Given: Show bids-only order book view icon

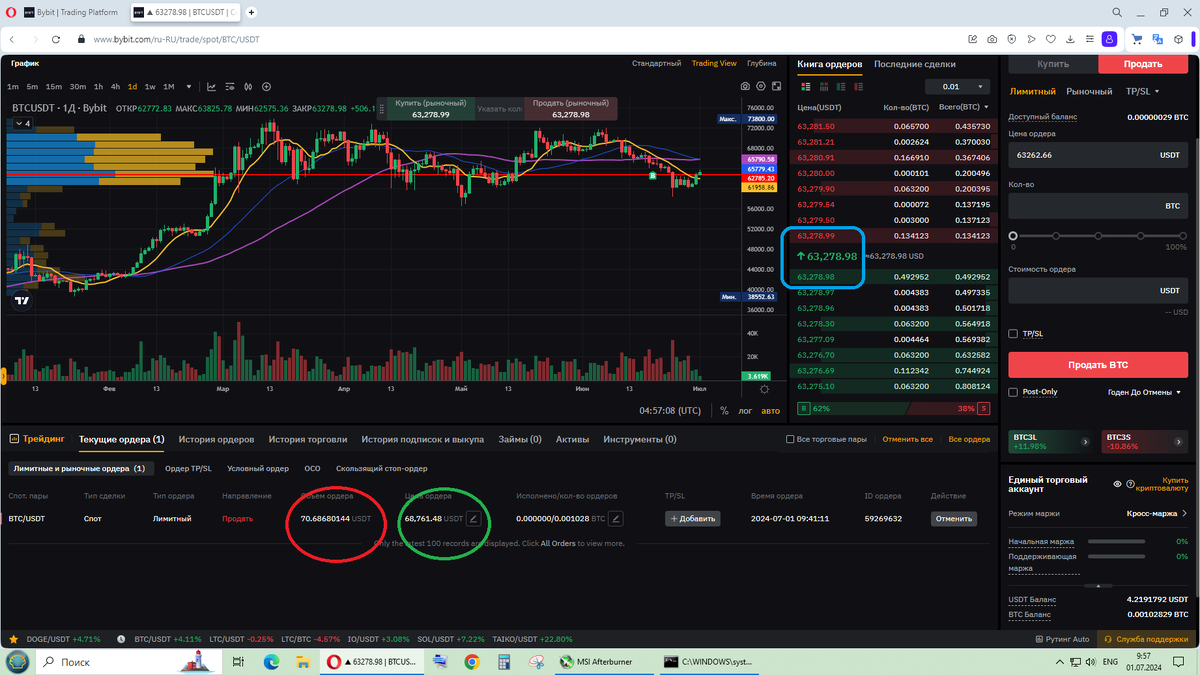Looking at the screenshot, I should [841, 87].
